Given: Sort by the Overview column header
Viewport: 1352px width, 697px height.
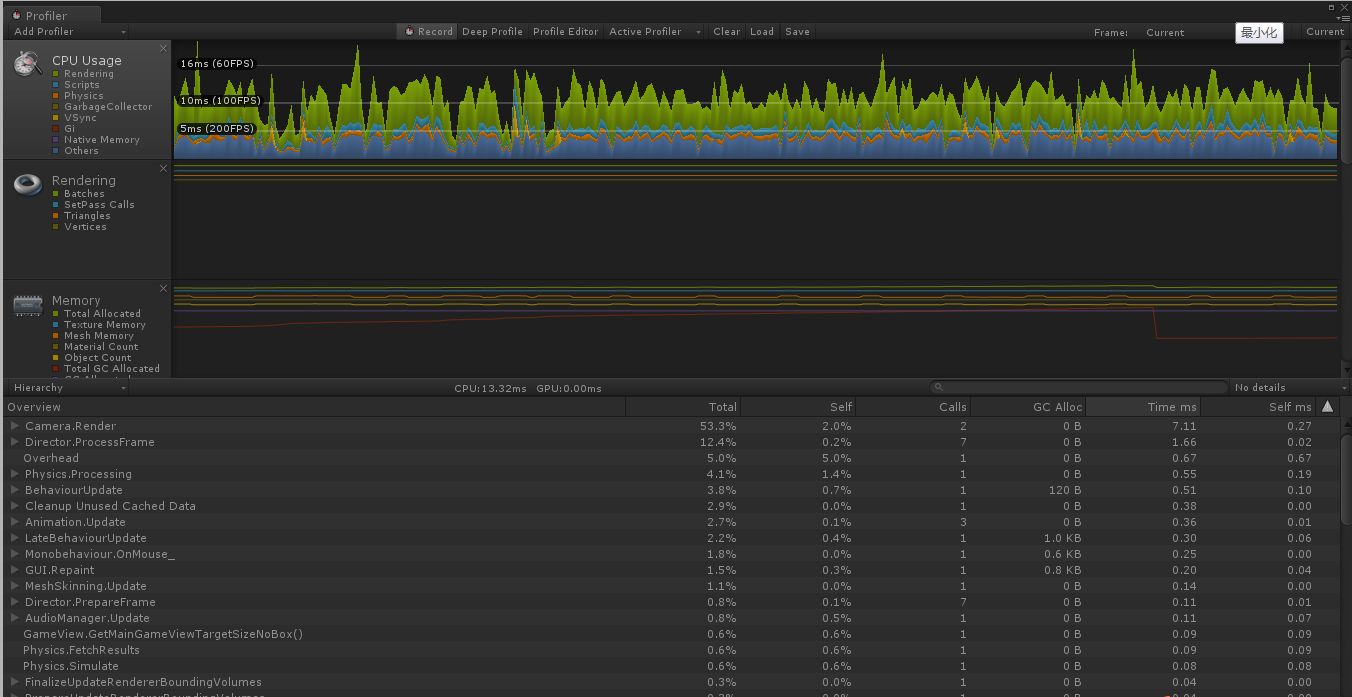Looking at the screenshot, I should pos(314,407).
